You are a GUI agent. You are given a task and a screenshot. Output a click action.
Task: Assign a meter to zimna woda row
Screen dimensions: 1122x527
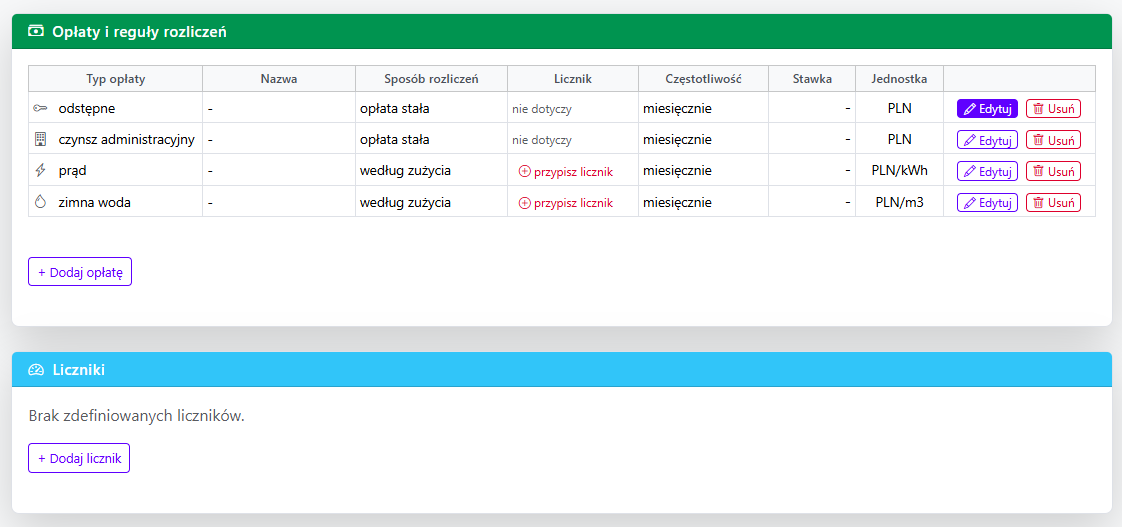[566, 203]
